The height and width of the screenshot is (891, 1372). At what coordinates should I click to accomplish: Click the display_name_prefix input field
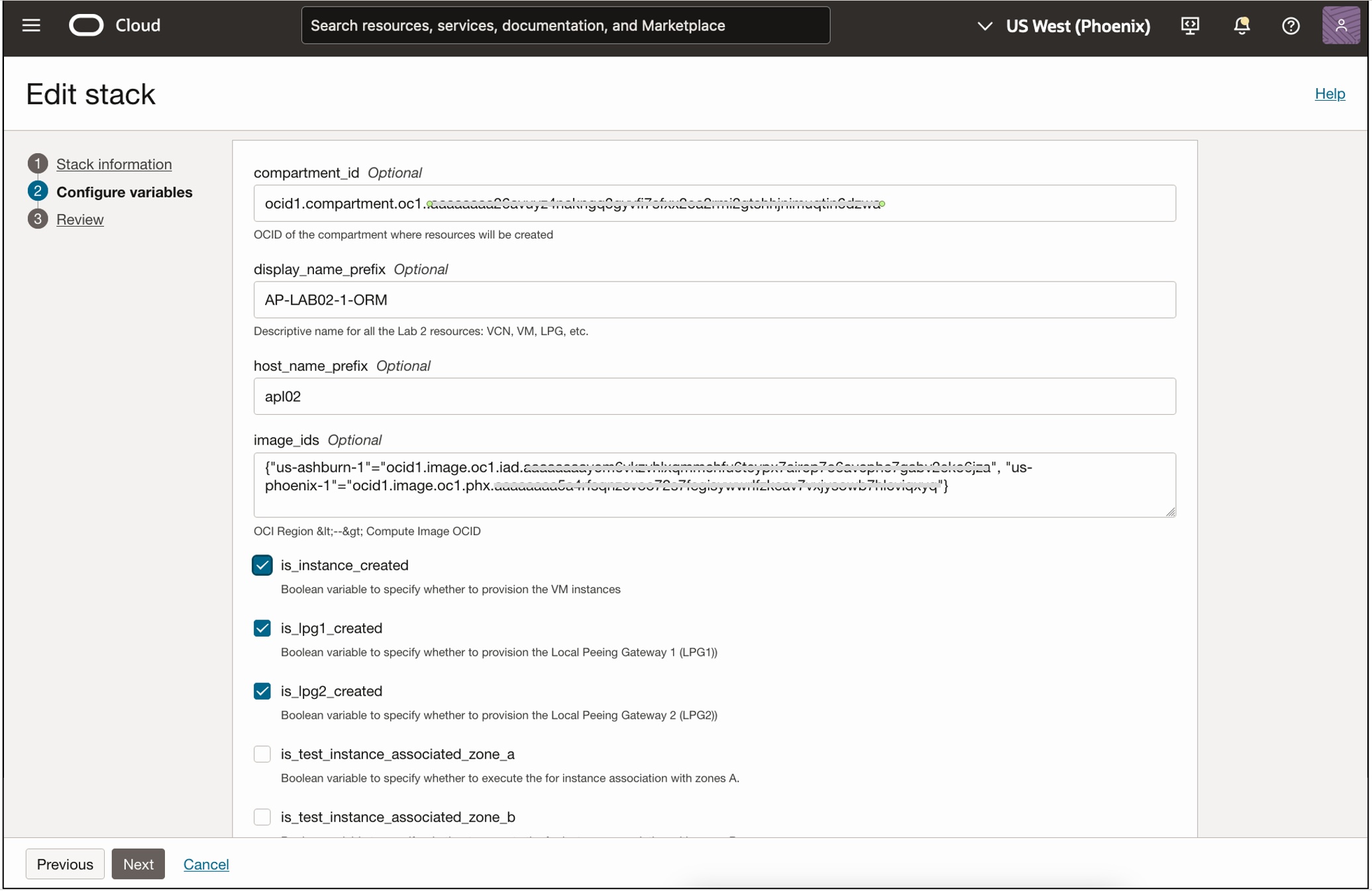pyautogui.click(x=714, y=299)
